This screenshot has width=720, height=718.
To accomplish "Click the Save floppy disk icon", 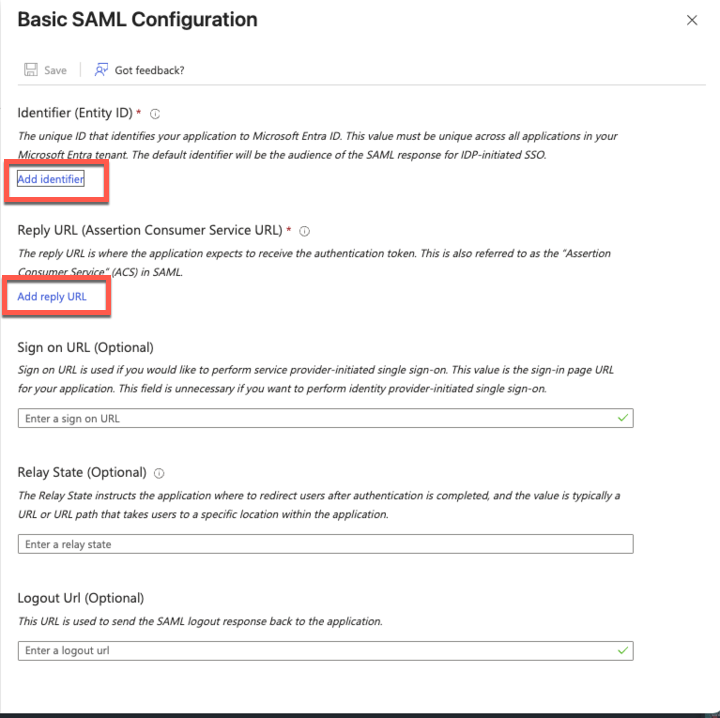I will click(30, 70).
